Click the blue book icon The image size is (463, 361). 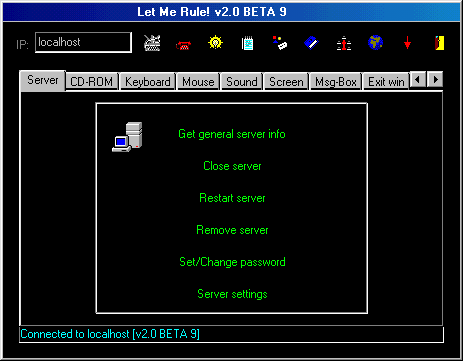(x=311, y=43)
